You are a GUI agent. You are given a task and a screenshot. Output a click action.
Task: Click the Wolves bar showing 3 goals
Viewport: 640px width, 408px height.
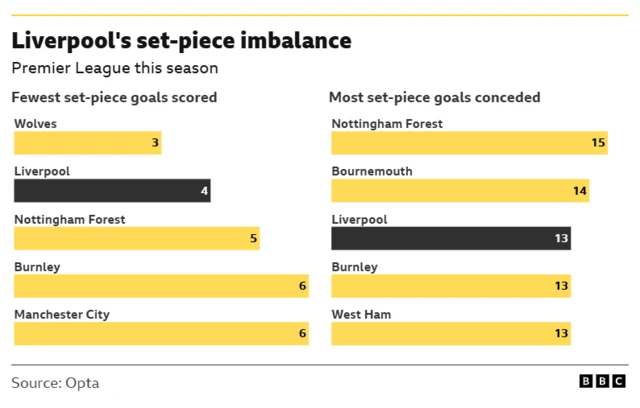(x=87, y=143)
